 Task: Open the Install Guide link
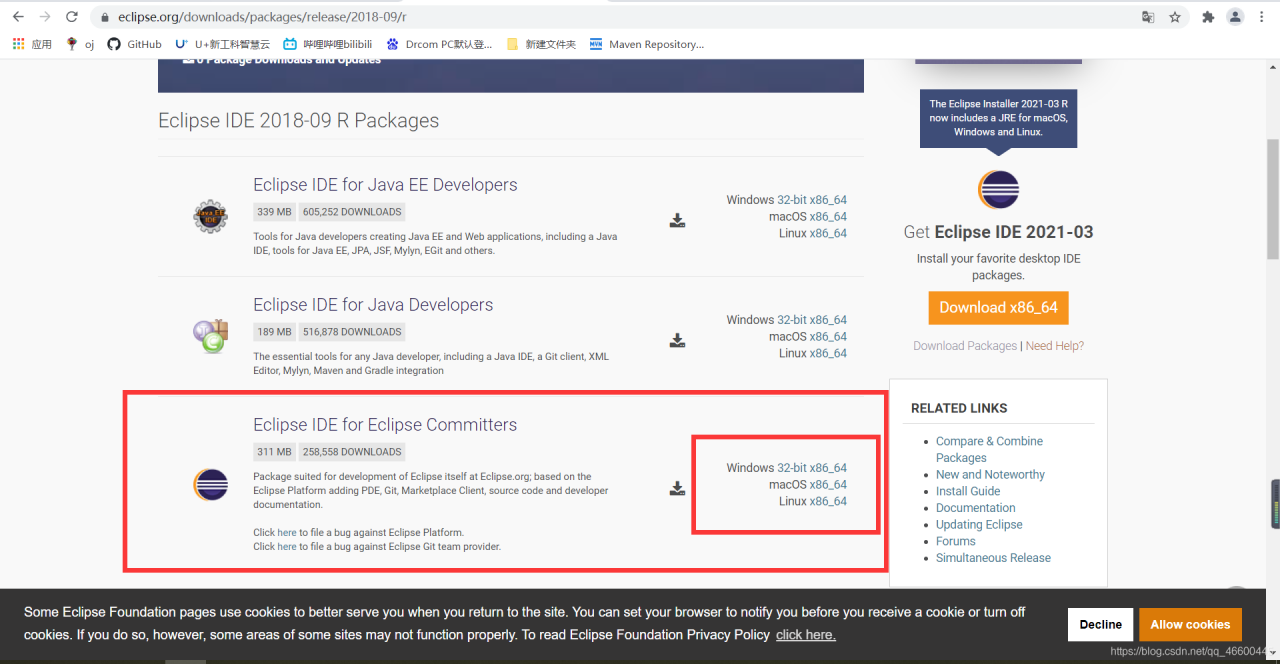[968, 491]
